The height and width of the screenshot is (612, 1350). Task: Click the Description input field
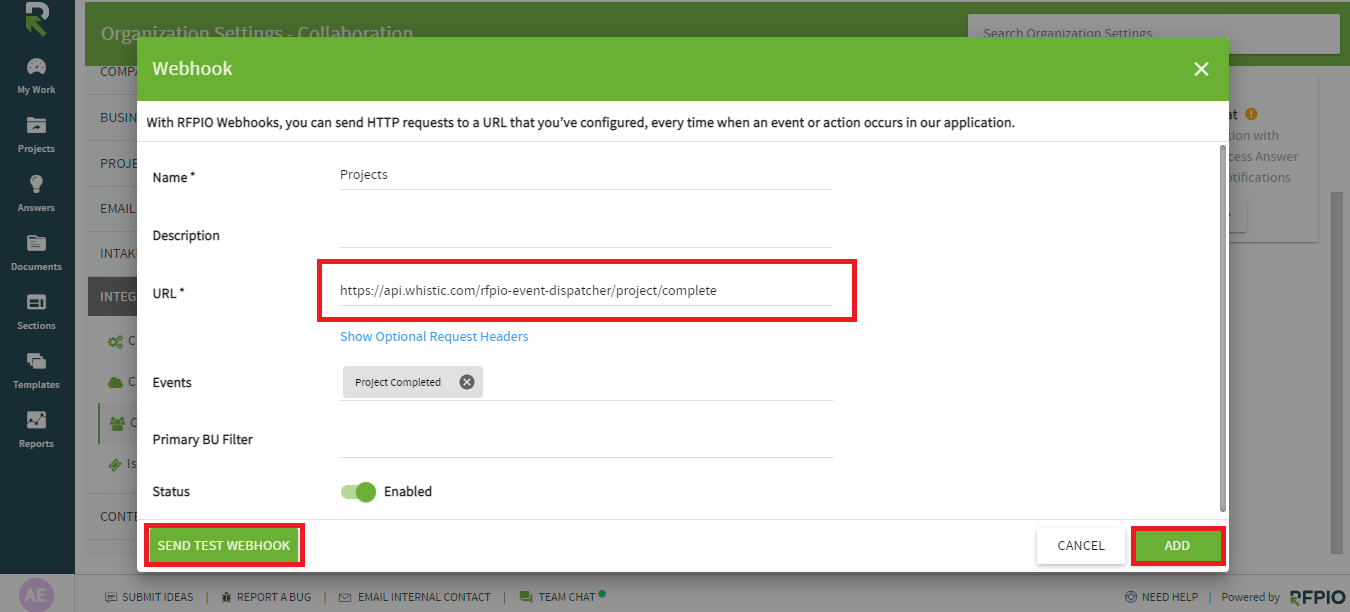pos(586,234)
